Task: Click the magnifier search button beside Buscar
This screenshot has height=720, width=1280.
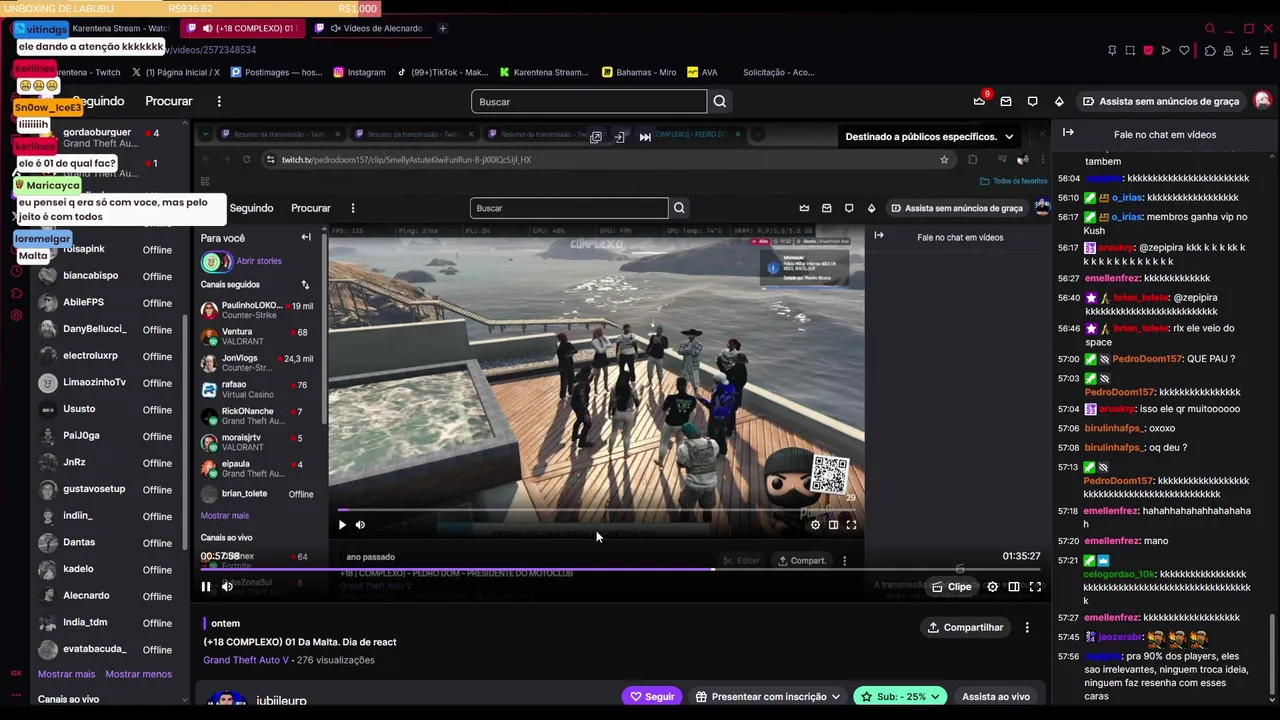Action: 720,101
